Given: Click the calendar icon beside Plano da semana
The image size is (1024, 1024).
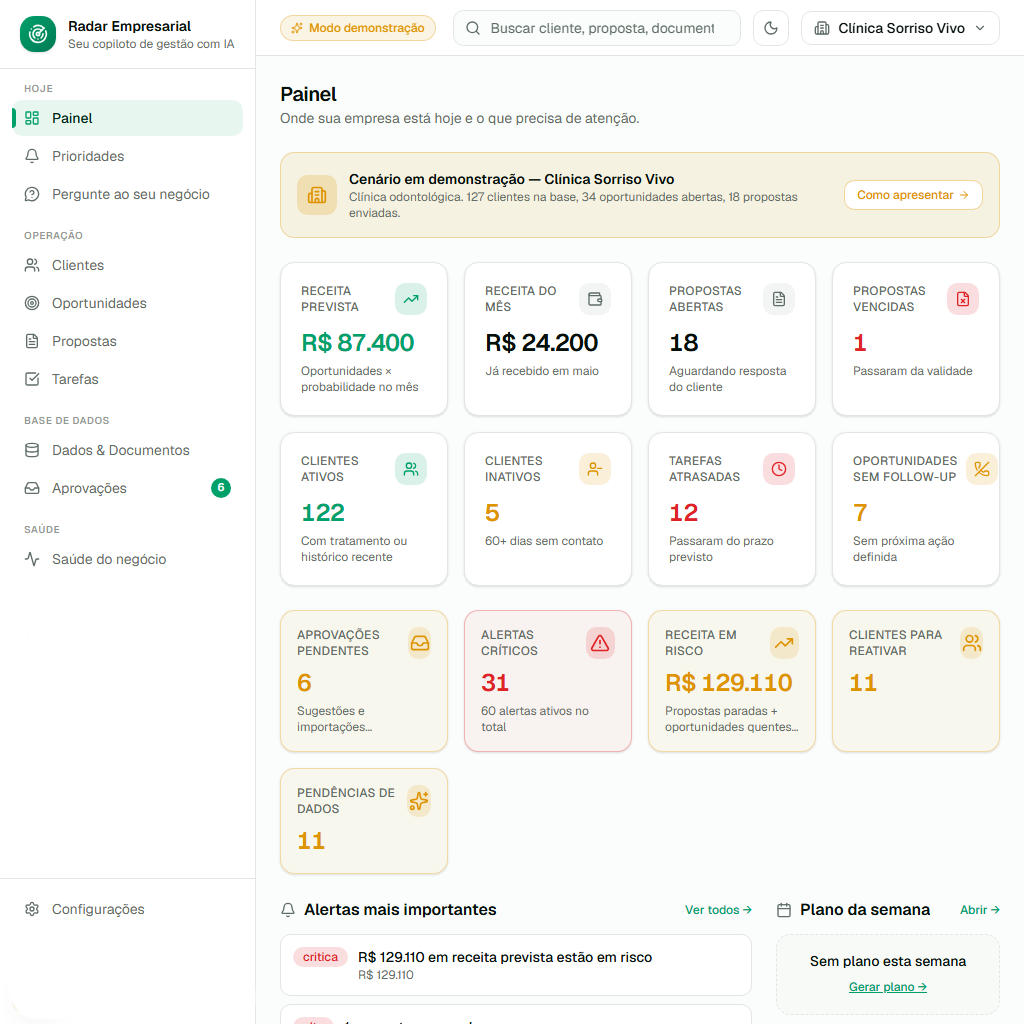Looking at the screenshot, I should pos(784,910).
